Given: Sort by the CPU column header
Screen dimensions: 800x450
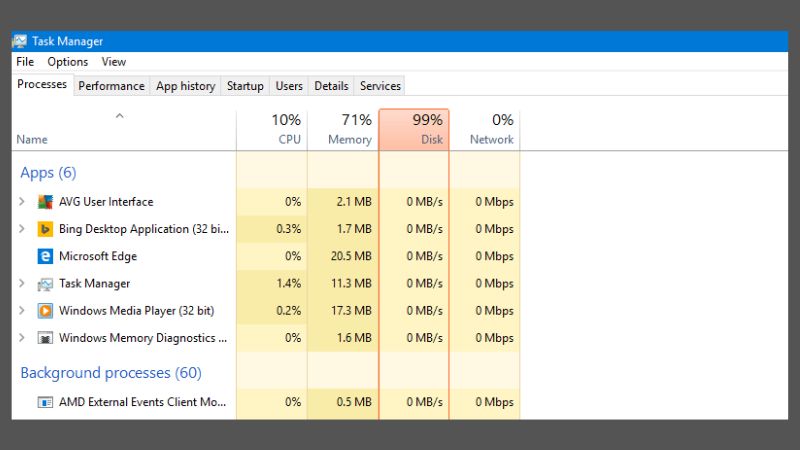Looking at the screenshot, I should 272,130.
